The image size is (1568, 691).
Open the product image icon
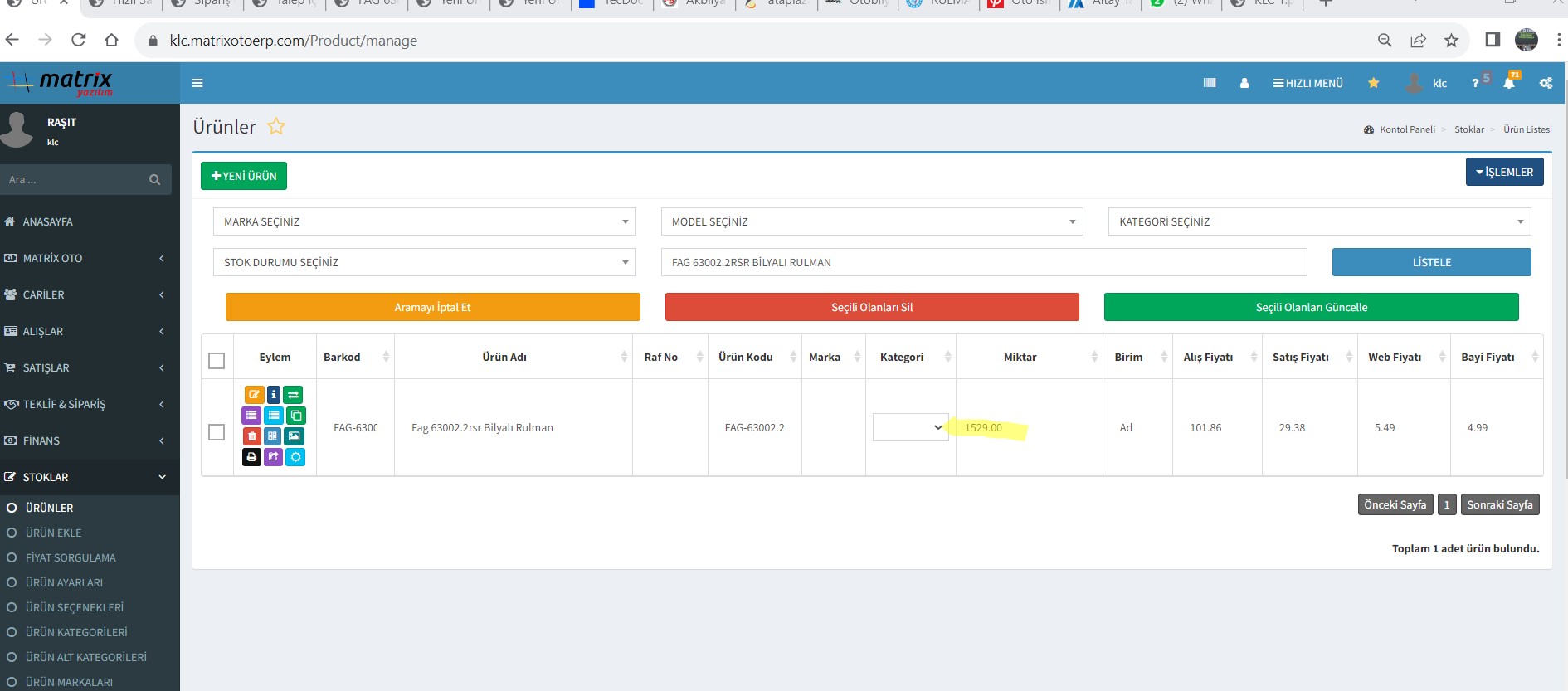pyautogui.click(x=294, y=436)
